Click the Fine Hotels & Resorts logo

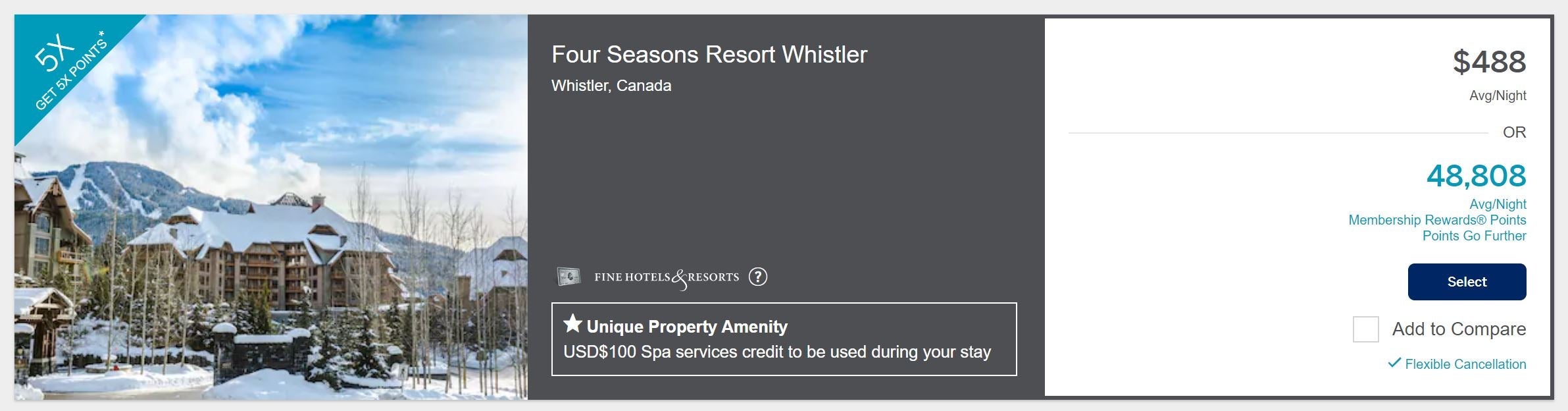[667, 277]
